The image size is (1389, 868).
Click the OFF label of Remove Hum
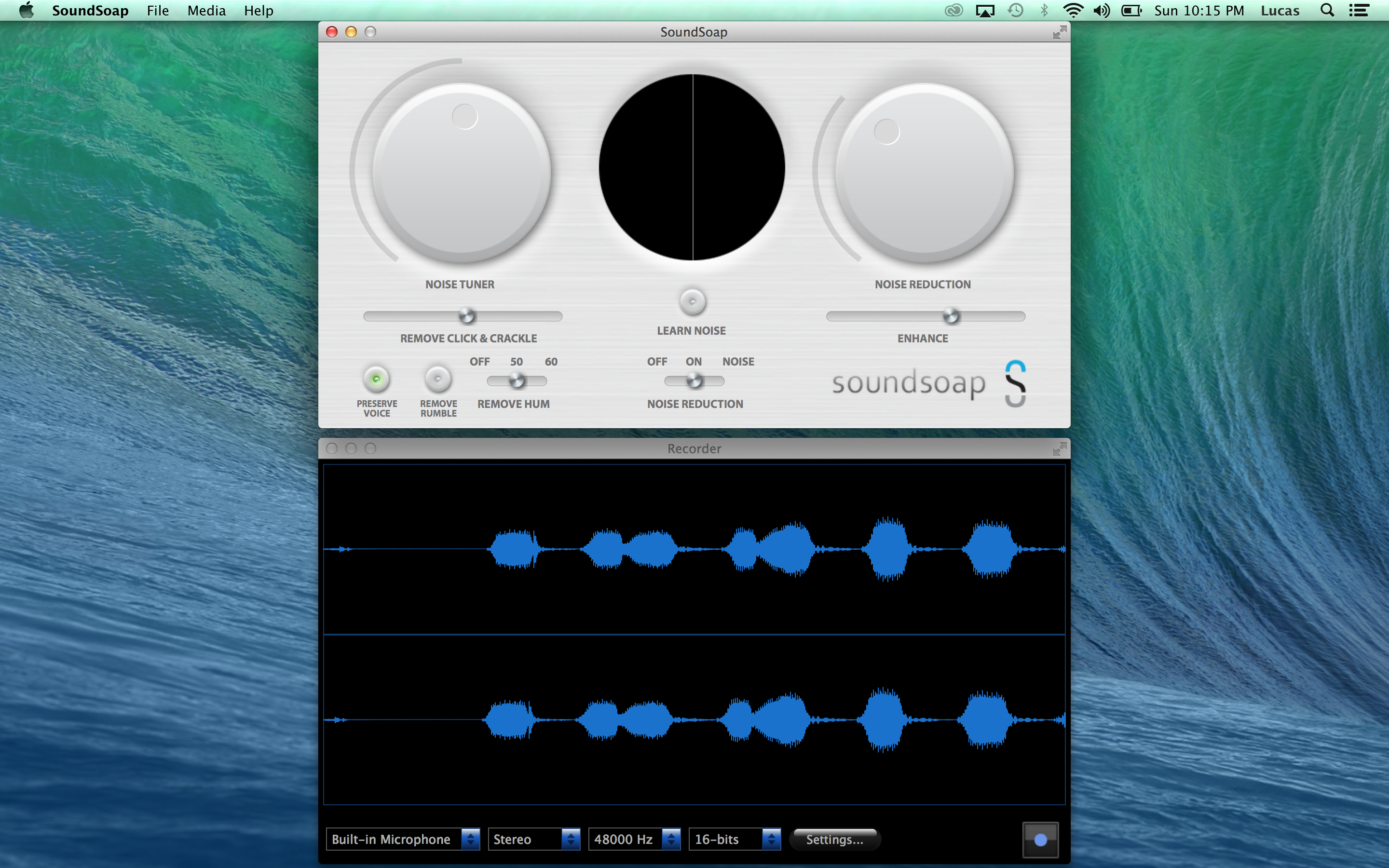point(479,362)
